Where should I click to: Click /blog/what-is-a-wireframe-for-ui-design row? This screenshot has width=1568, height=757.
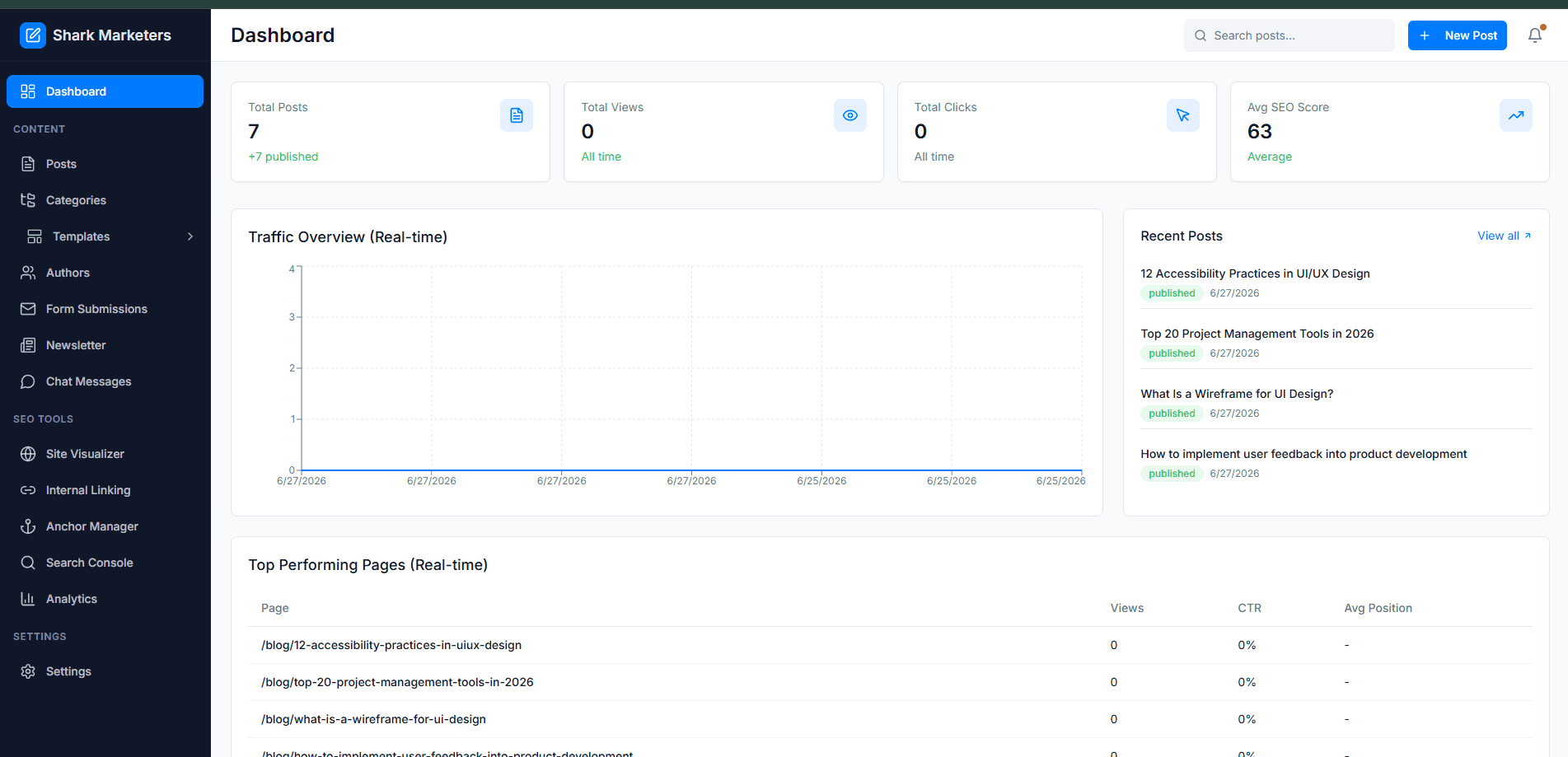click(890, 719)
